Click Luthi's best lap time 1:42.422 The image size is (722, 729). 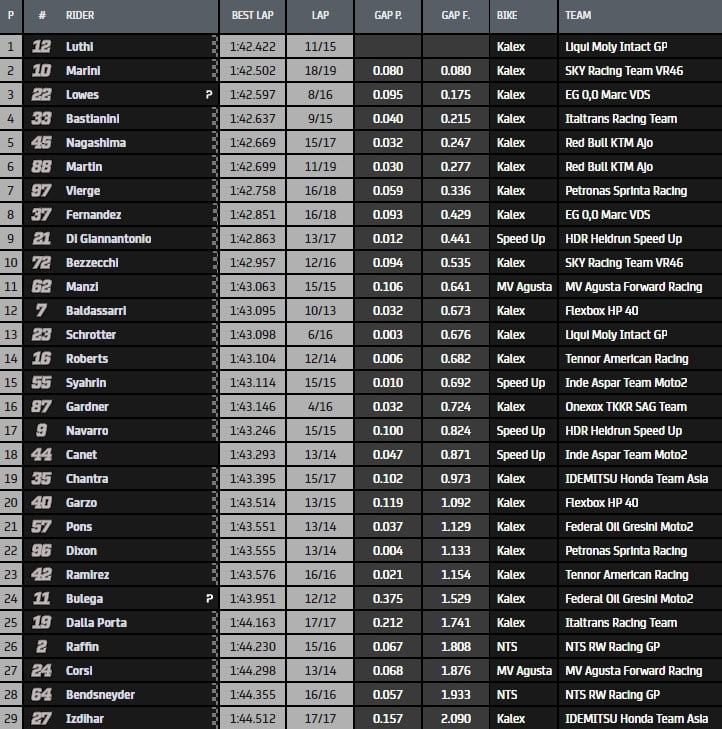(x=252, y=47)
